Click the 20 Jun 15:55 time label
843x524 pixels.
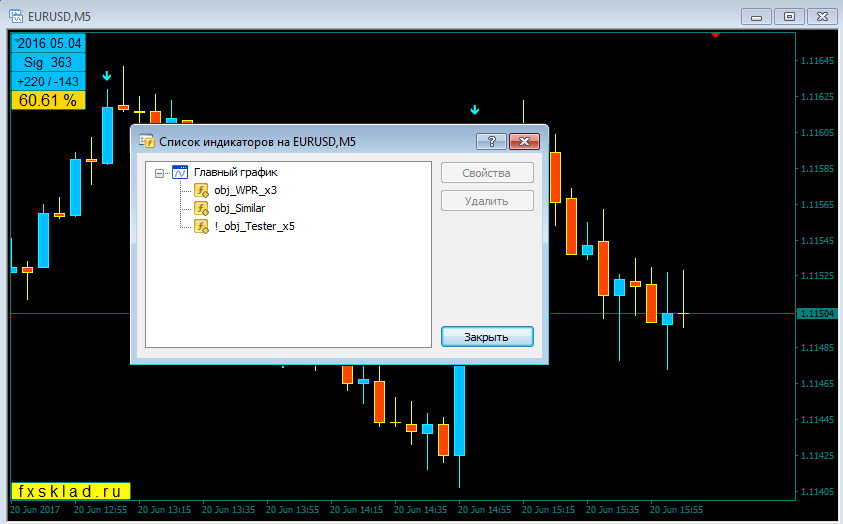click(676, 509)
